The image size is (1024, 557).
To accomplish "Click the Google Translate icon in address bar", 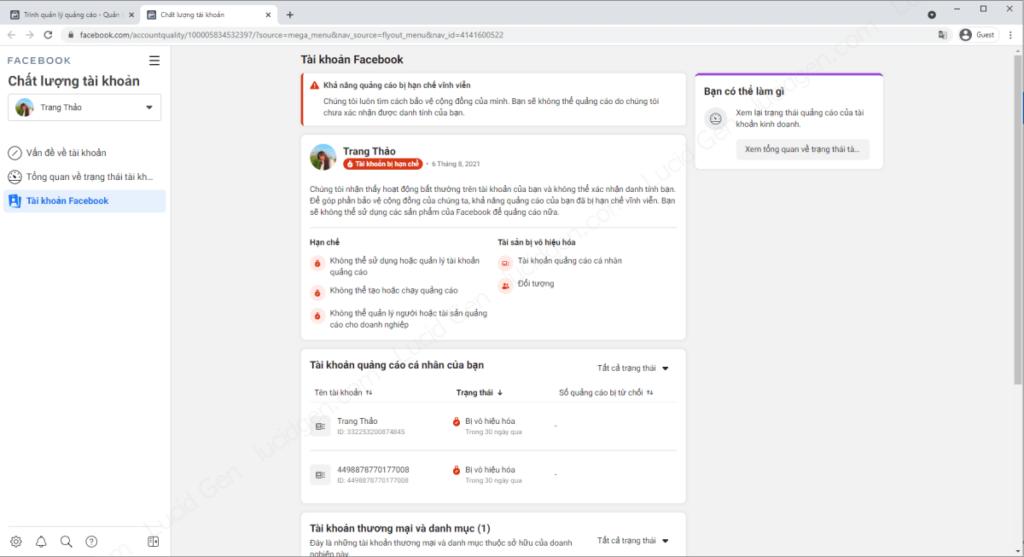I will 942,35.
